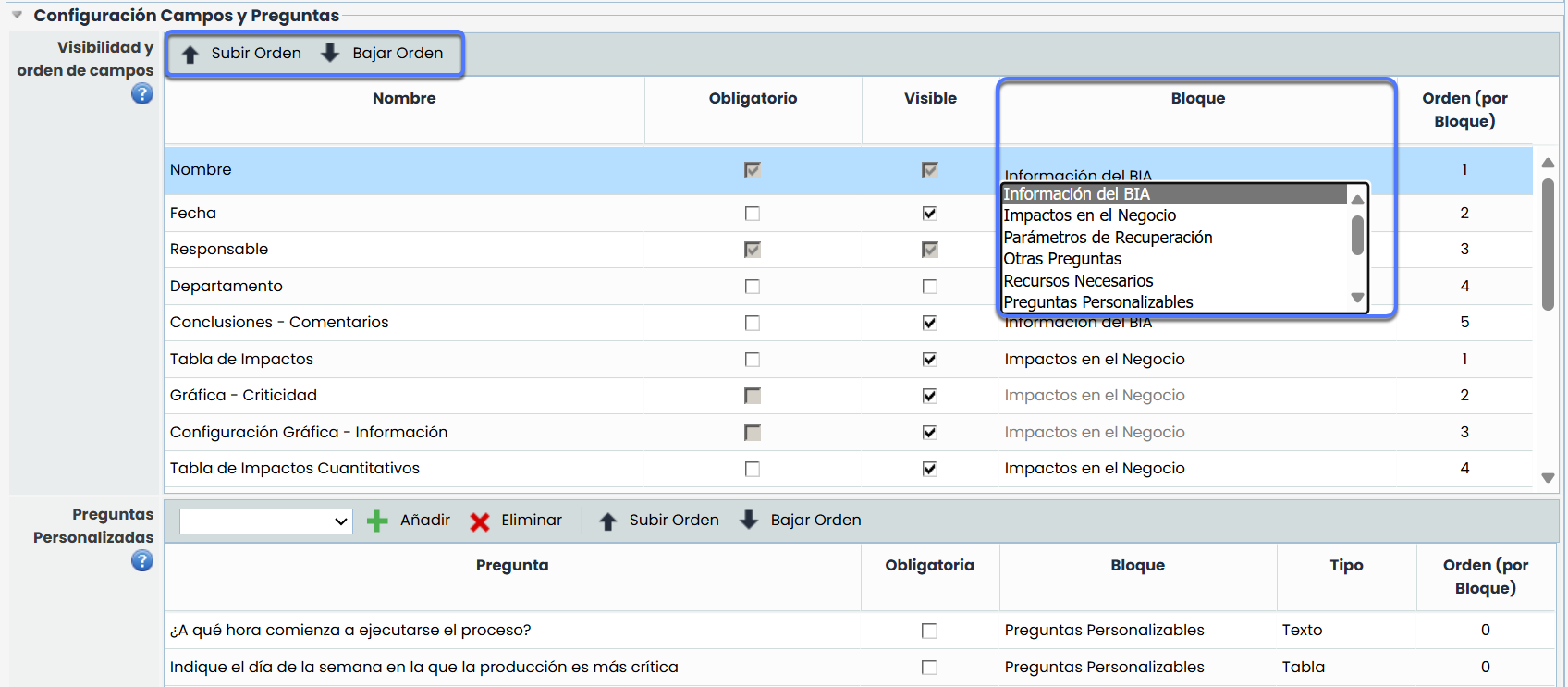Choose Parámetros de Recuperación in the Bloque list
1568x687 pixels.
click(1108, 238)
